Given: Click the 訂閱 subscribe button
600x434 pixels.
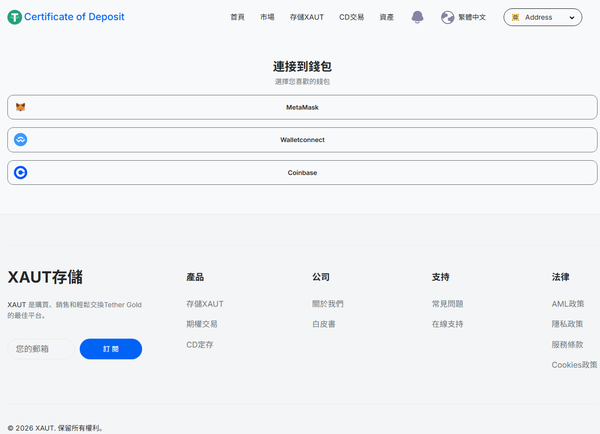Looking at the screenshot, I should [x=111, y=349].
